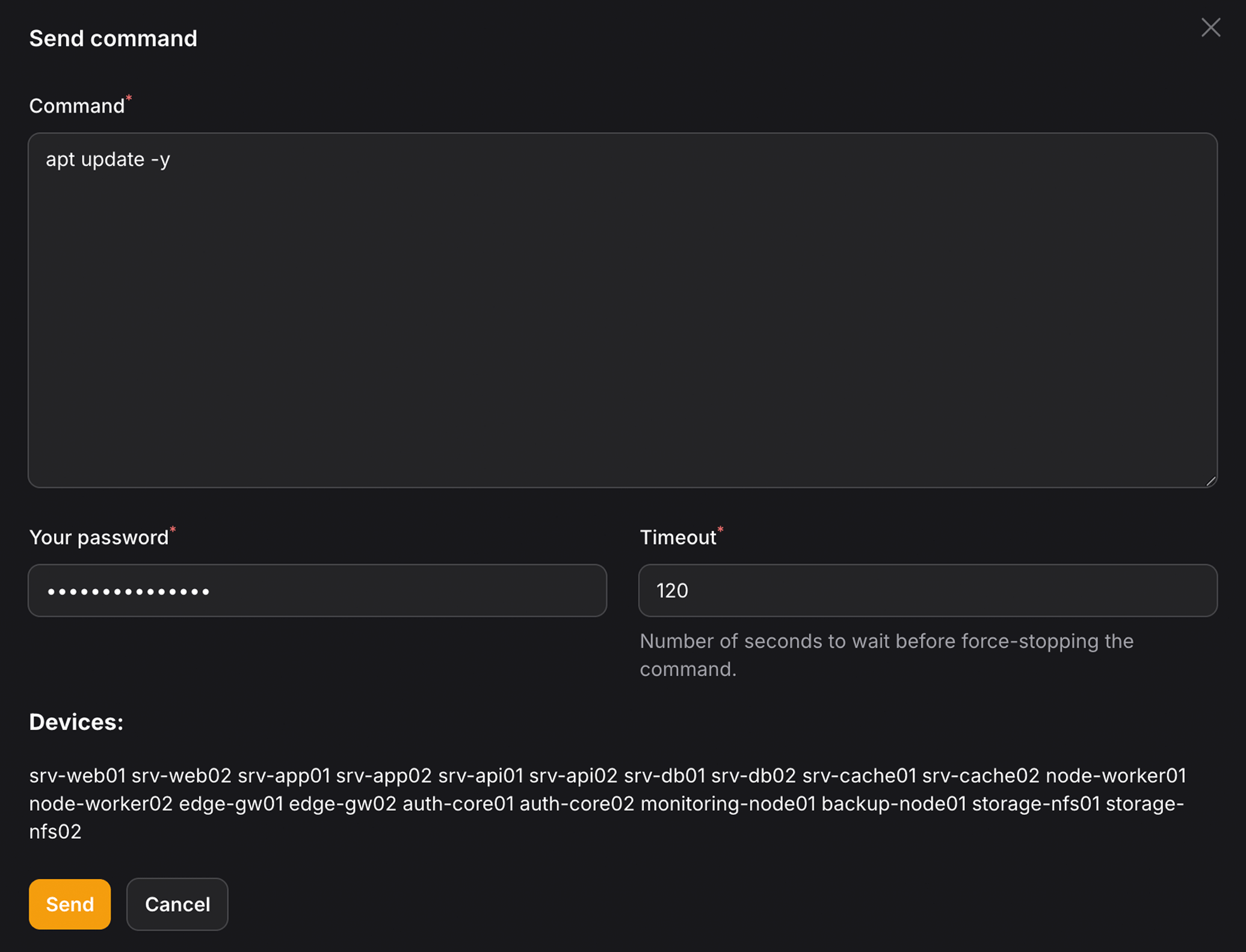Image resolution: width=1246 pixels, height=952 pixels.
Task: Select the srv-cache02 device
Action: [x=981, y=776]
